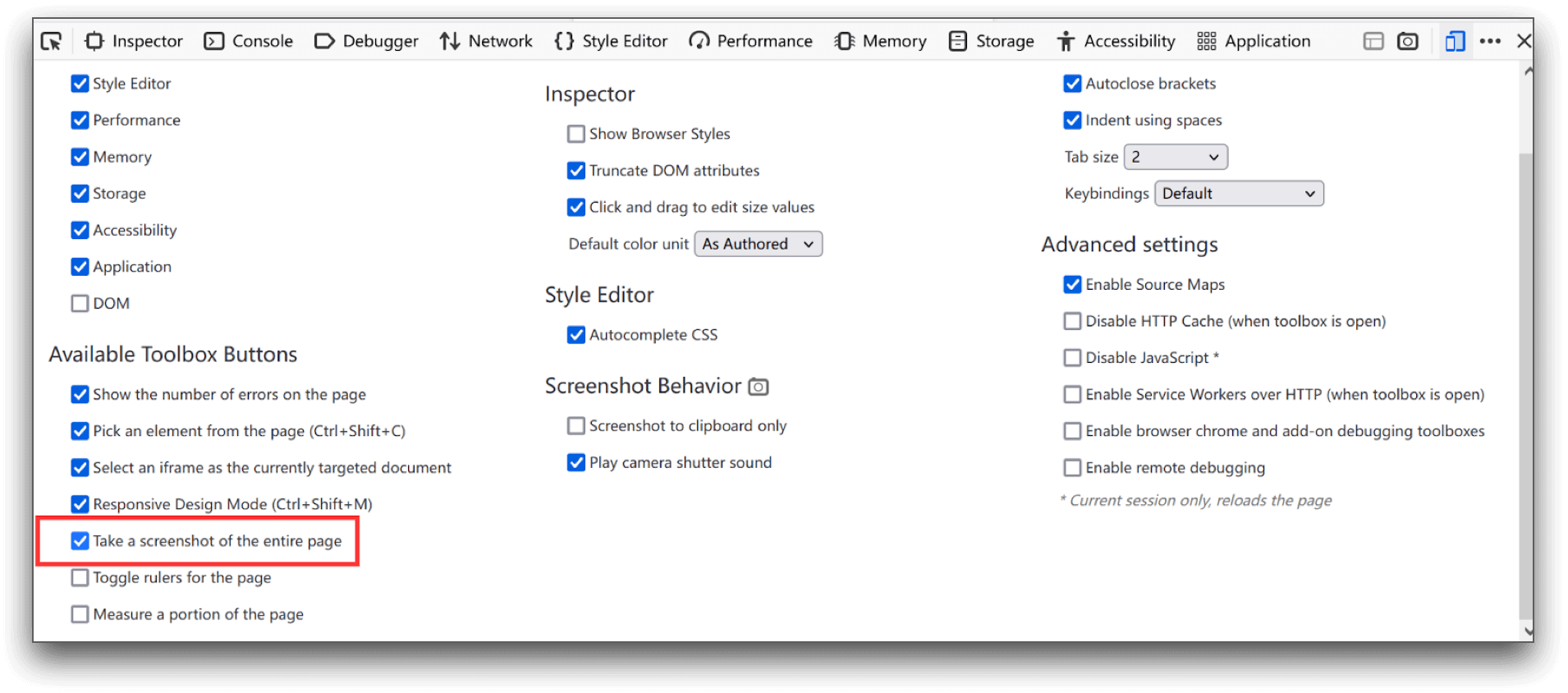Switch to the Storage tab
Image resolution: width=1568 pixels, height=693 pixels.
click(x=991, y=41)
